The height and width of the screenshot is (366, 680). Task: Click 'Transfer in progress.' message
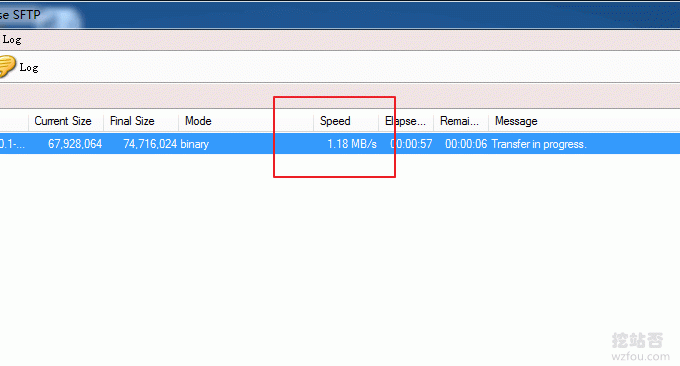[x=539, y=144]
